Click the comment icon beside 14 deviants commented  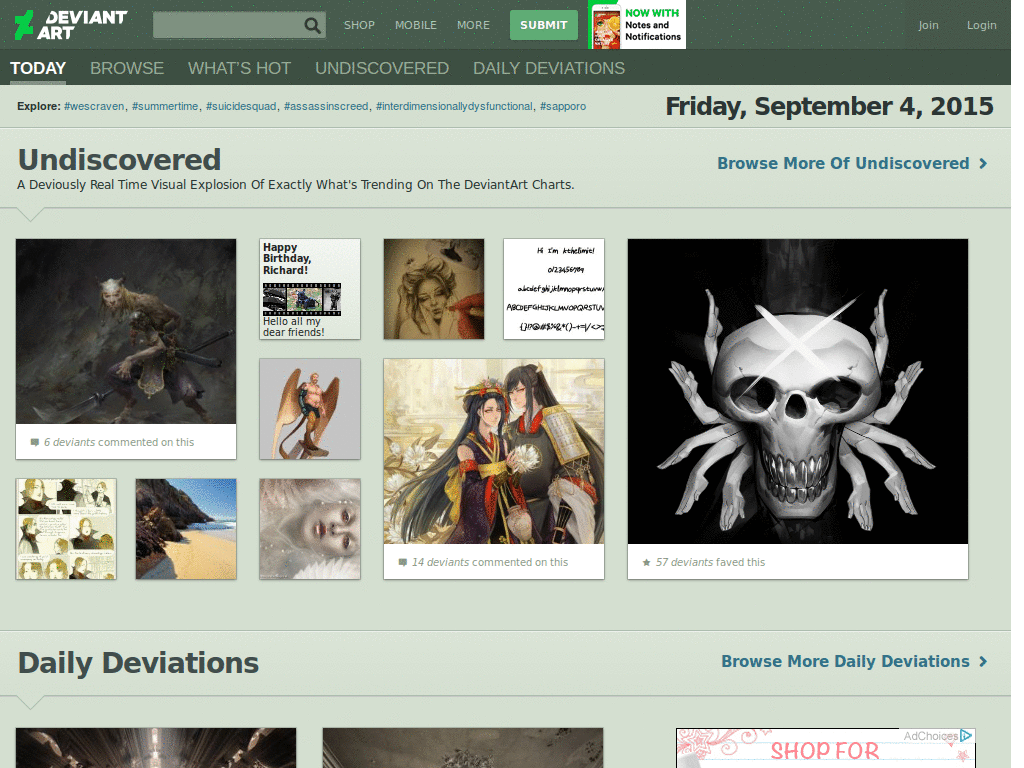403,562
